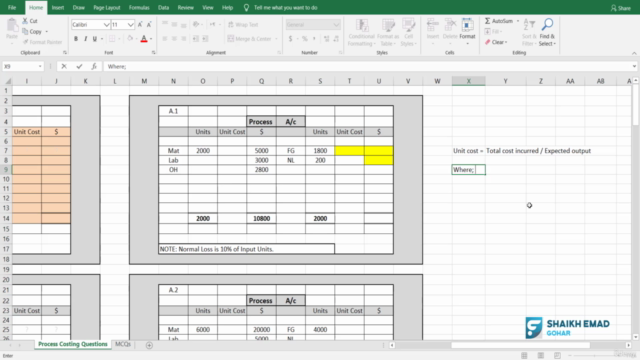Switch to the Page Layout tab
Viewport: 640px width, 360px height.
pos(107,7)
